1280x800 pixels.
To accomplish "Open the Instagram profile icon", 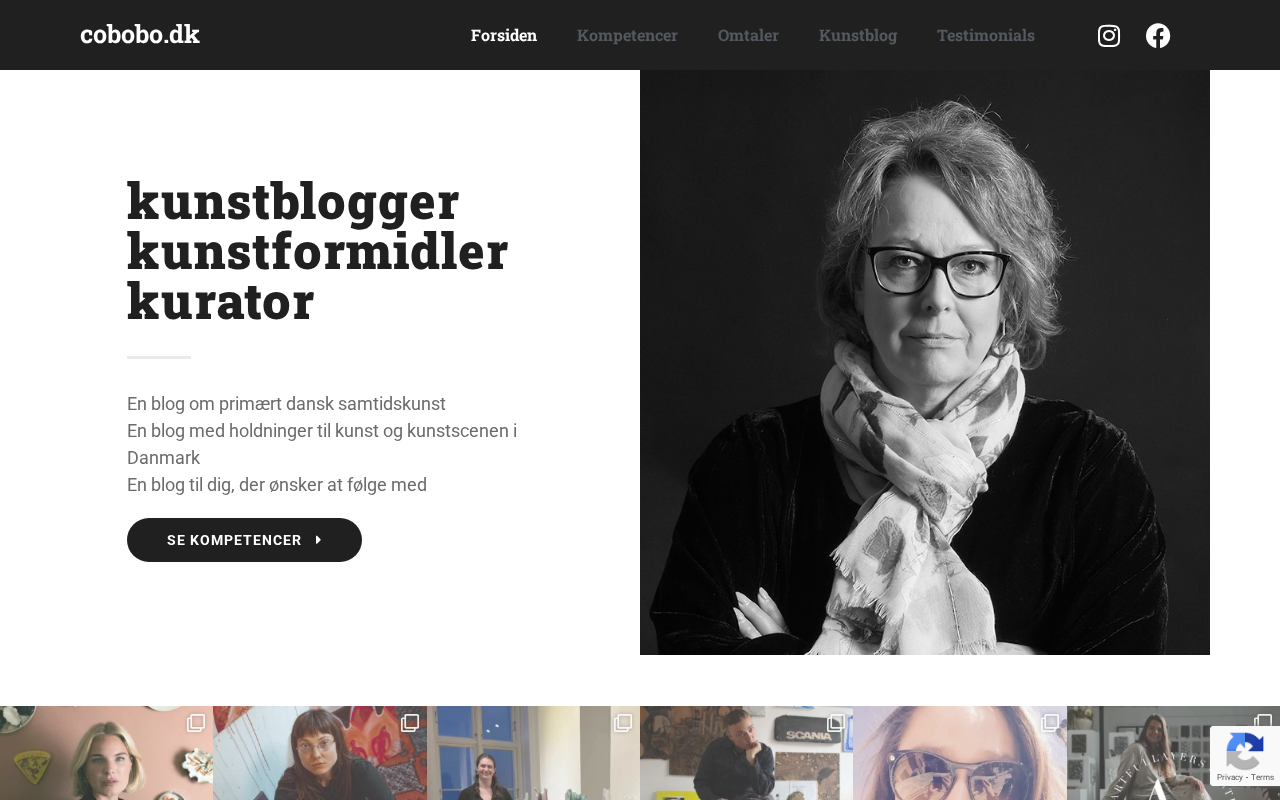I will (x=1109, y=36).
